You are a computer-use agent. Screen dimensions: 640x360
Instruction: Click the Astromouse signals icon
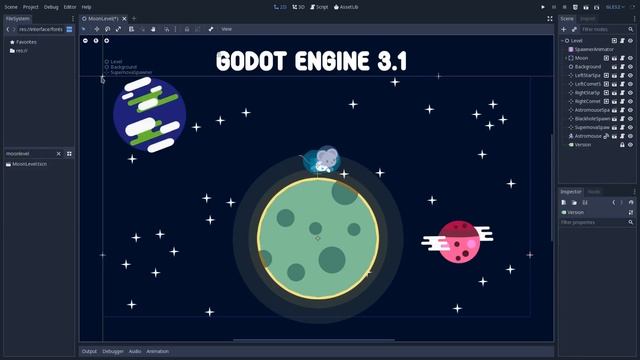(606, 136)
